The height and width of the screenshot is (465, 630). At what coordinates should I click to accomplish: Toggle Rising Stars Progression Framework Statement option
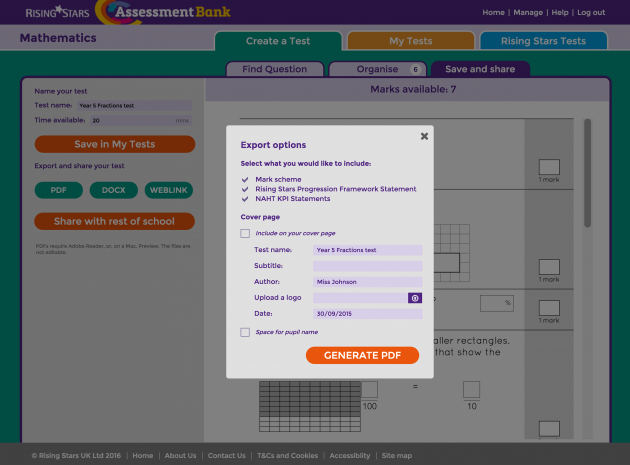click(245, 189)
